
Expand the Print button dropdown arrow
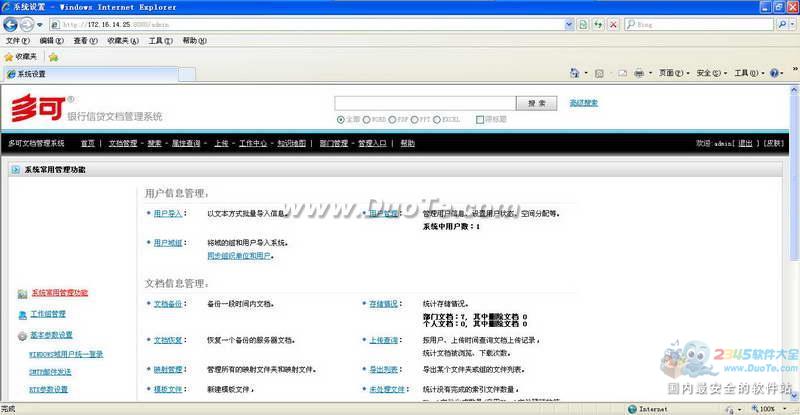tap(650, 74)
